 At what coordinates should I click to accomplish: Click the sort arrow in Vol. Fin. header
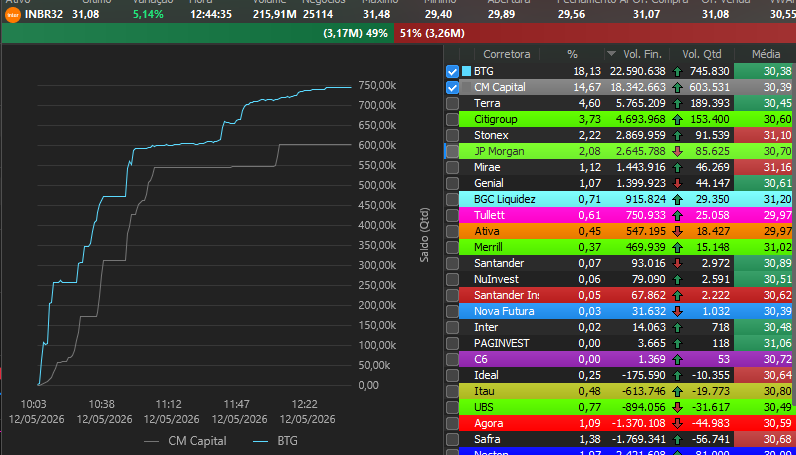tap(612, 54)
